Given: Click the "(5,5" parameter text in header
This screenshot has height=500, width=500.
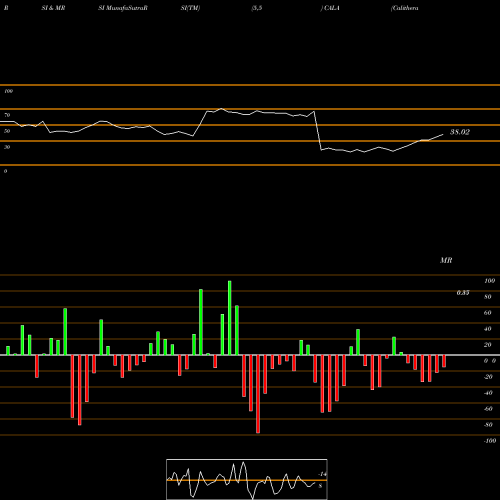Looking at the screenshot, I should pos(257,8).
